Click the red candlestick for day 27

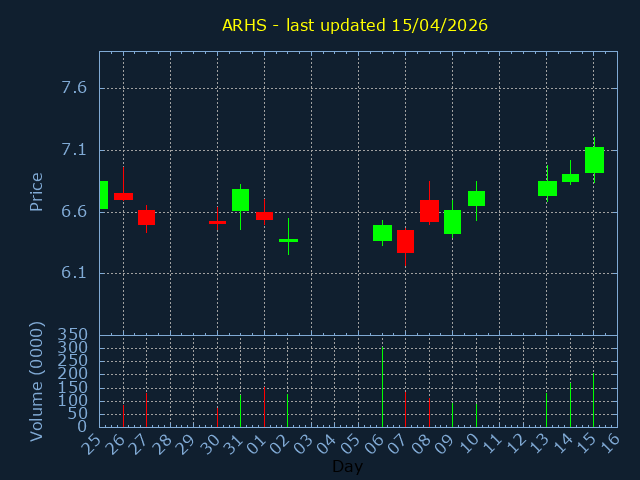pyautogui.click(x=146, y=217)
